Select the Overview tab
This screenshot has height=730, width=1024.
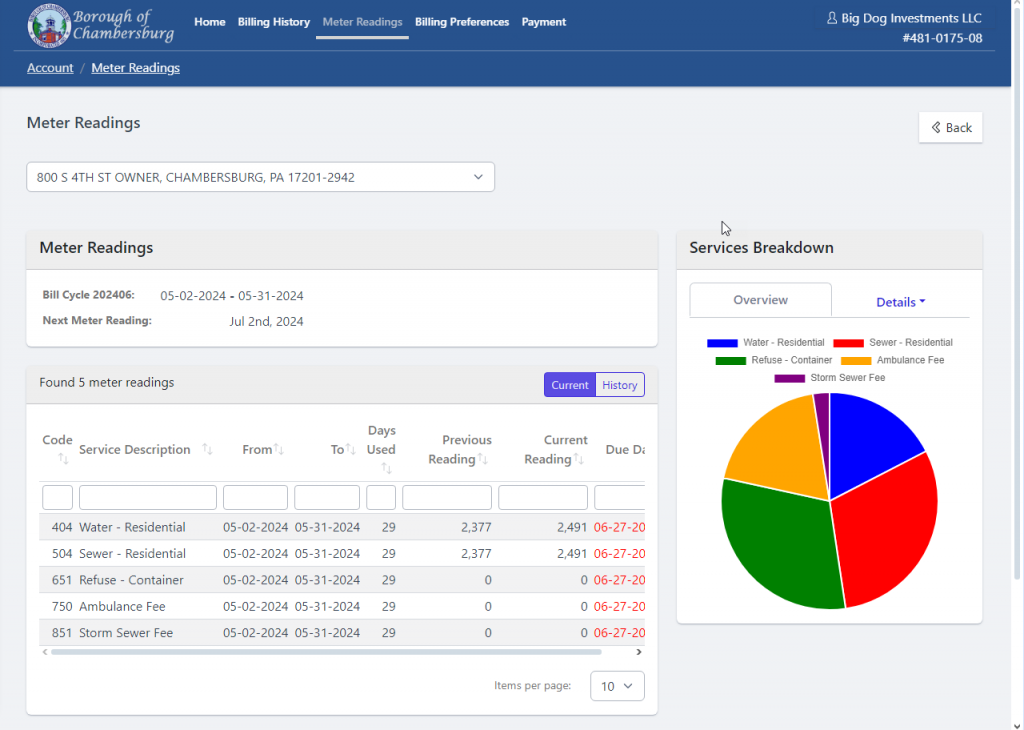[760, 300]
